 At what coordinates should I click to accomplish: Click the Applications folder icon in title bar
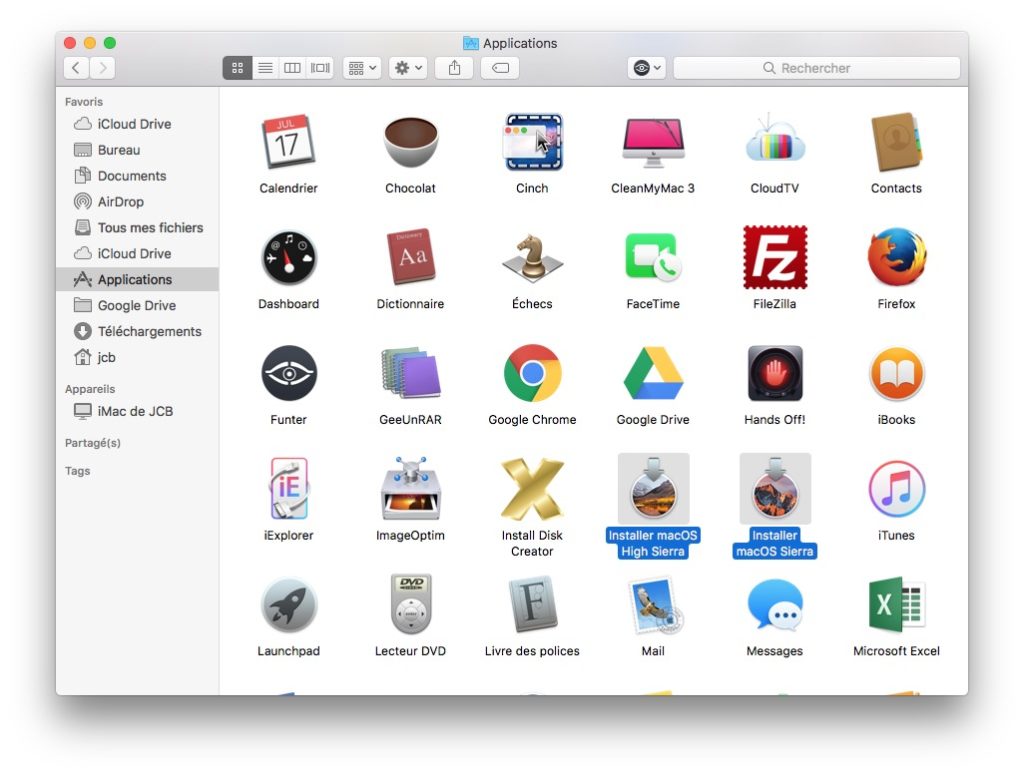click(470, 43)
